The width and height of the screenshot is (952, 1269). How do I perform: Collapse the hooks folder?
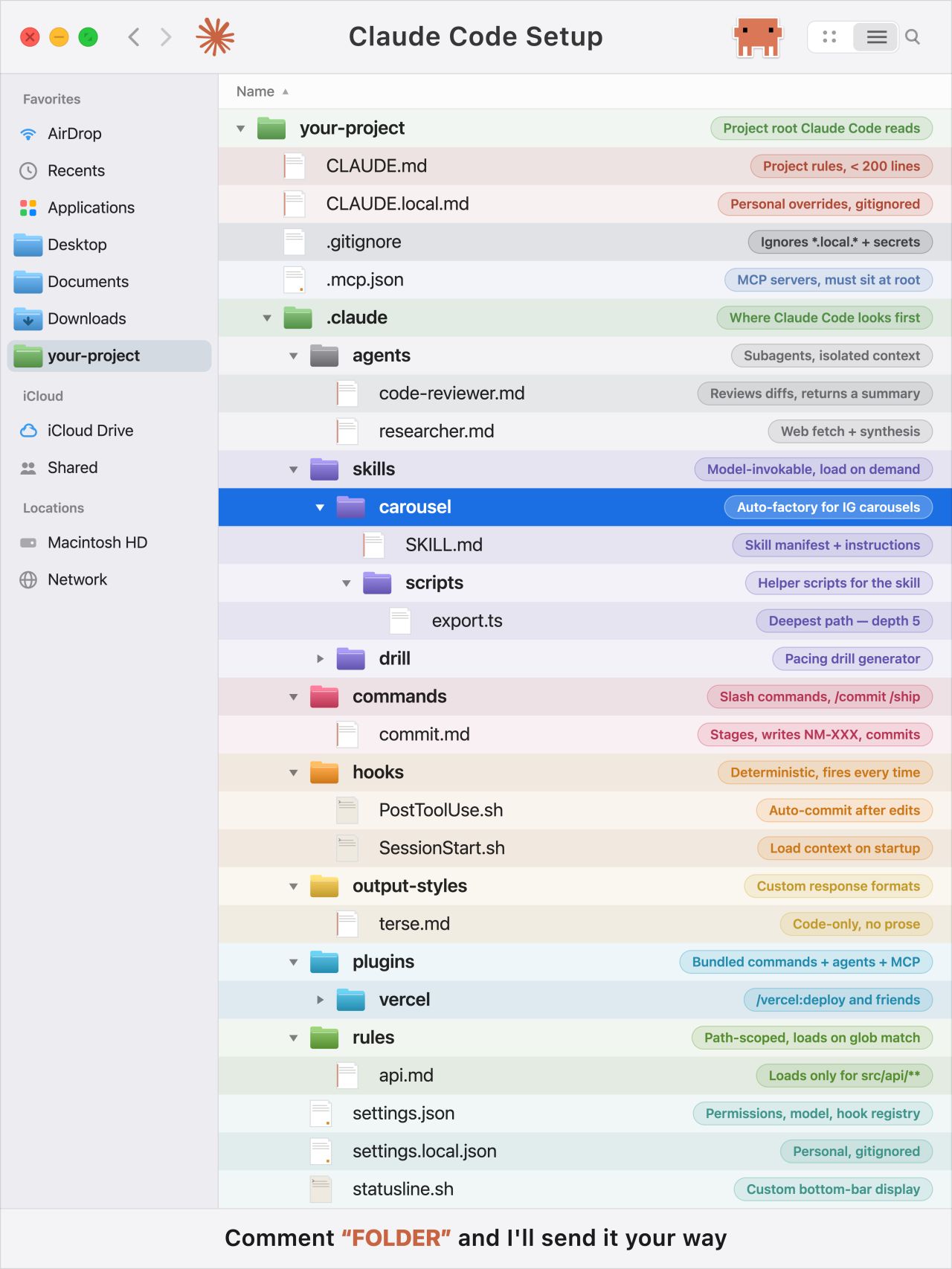(x=293, y=774)
